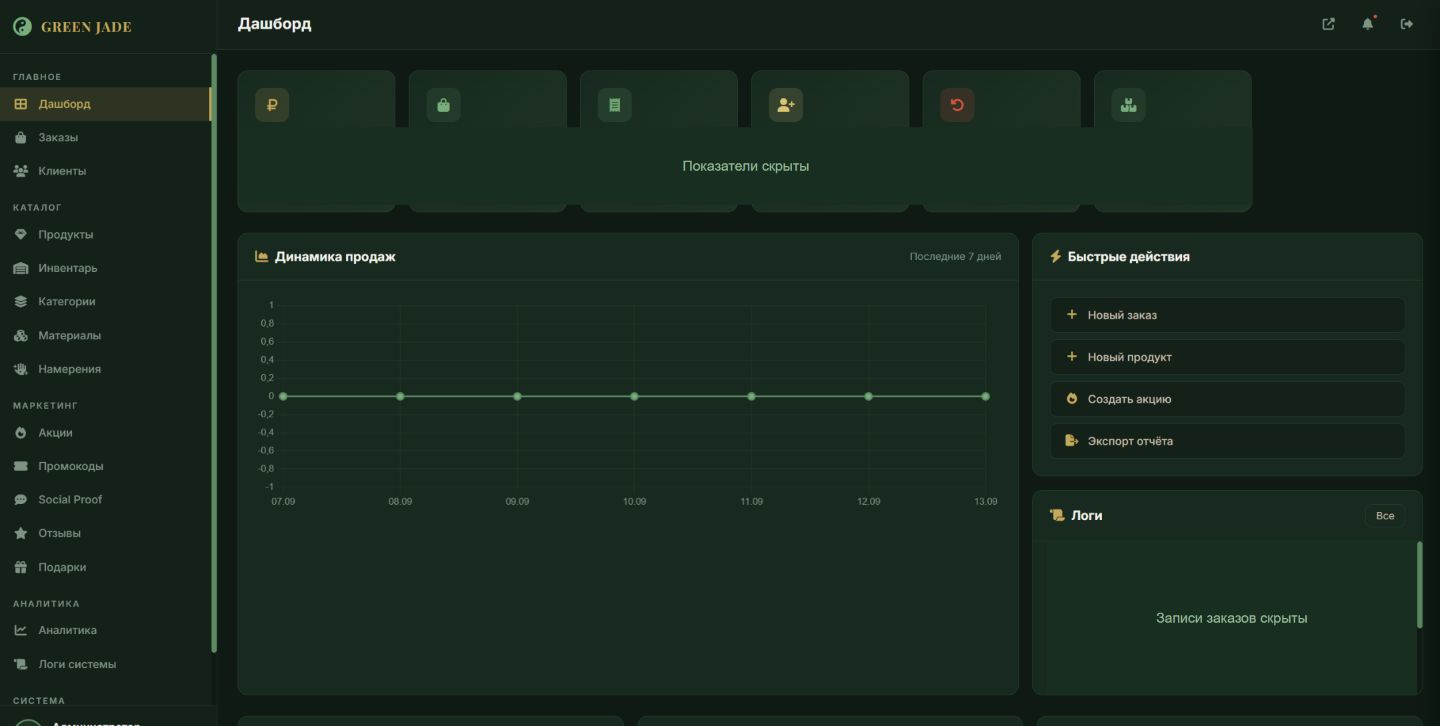Click the sidebar vertical scrollbar

coord(213,352)
